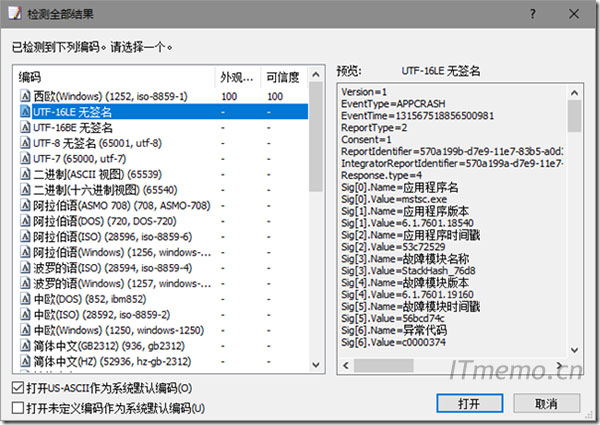Sort by the 外观... column header

[238, 77]
